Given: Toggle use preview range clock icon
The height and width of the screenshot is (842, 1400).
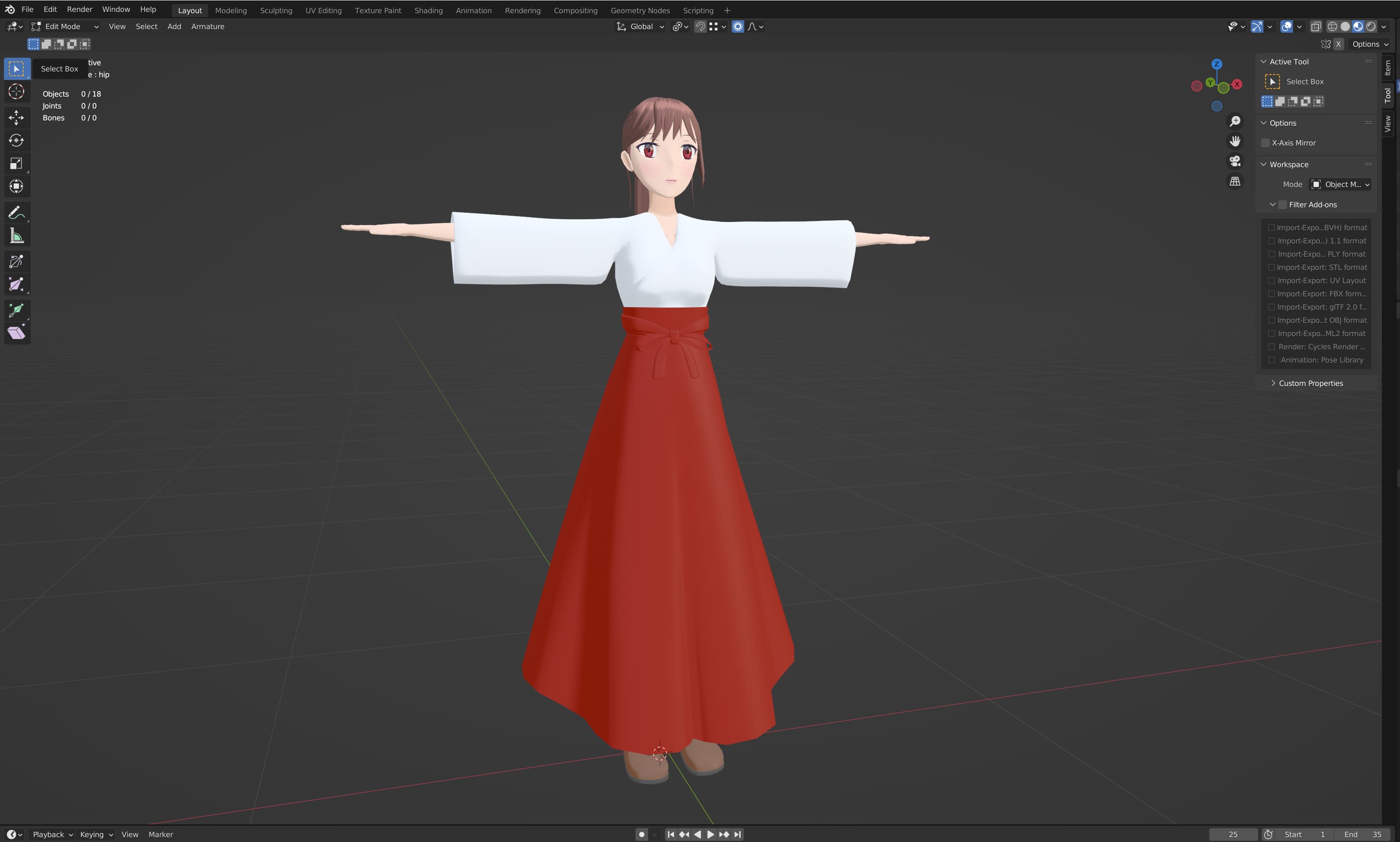Looking at the screenshot, I should click(x=1269, y=835).
